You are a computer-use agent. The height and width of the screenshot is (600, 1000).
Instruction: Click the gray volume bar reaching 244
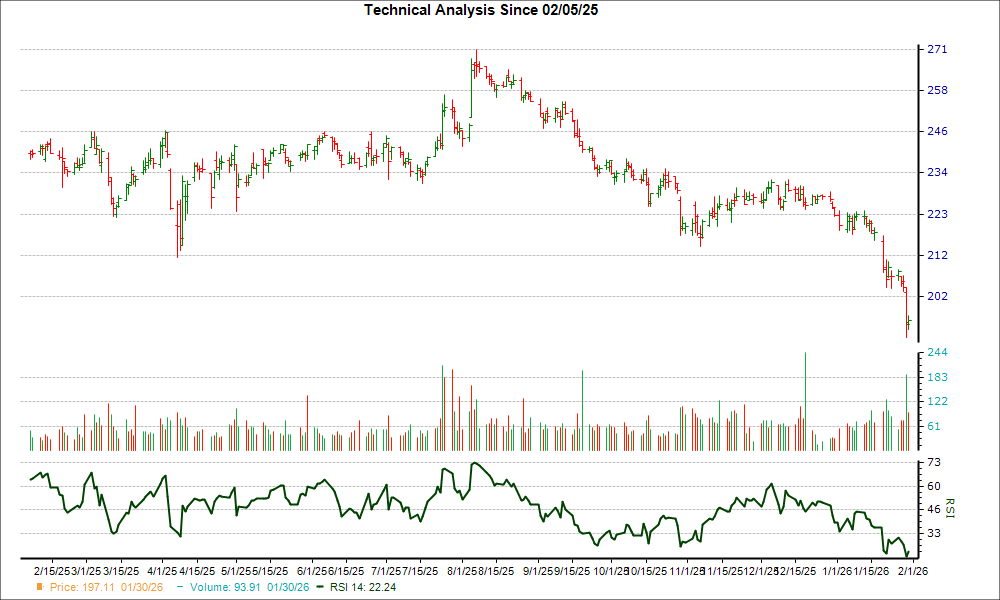click(x=807, y=395)
